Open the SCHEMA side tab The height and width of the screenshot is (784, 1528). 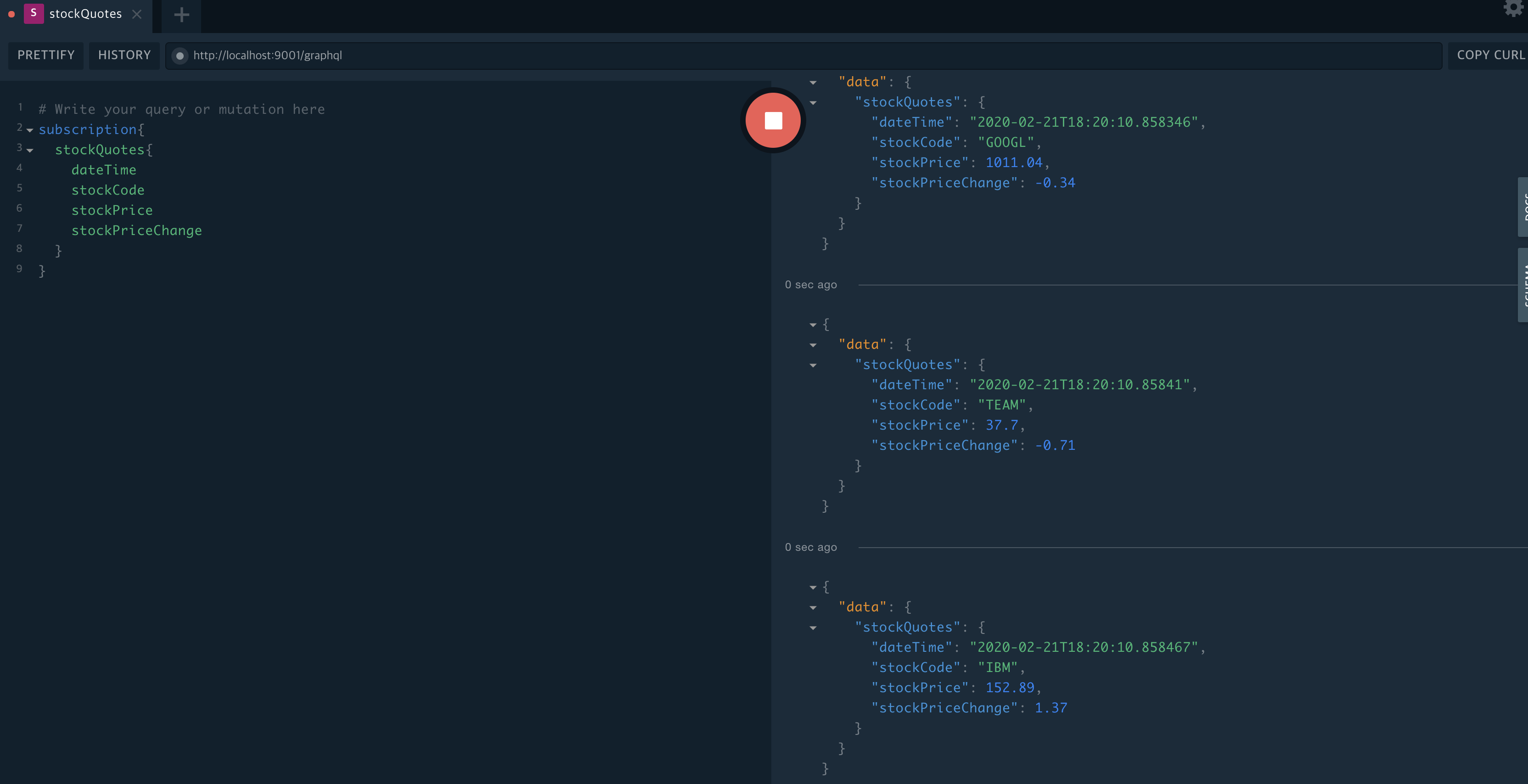tap(1522, 285)
